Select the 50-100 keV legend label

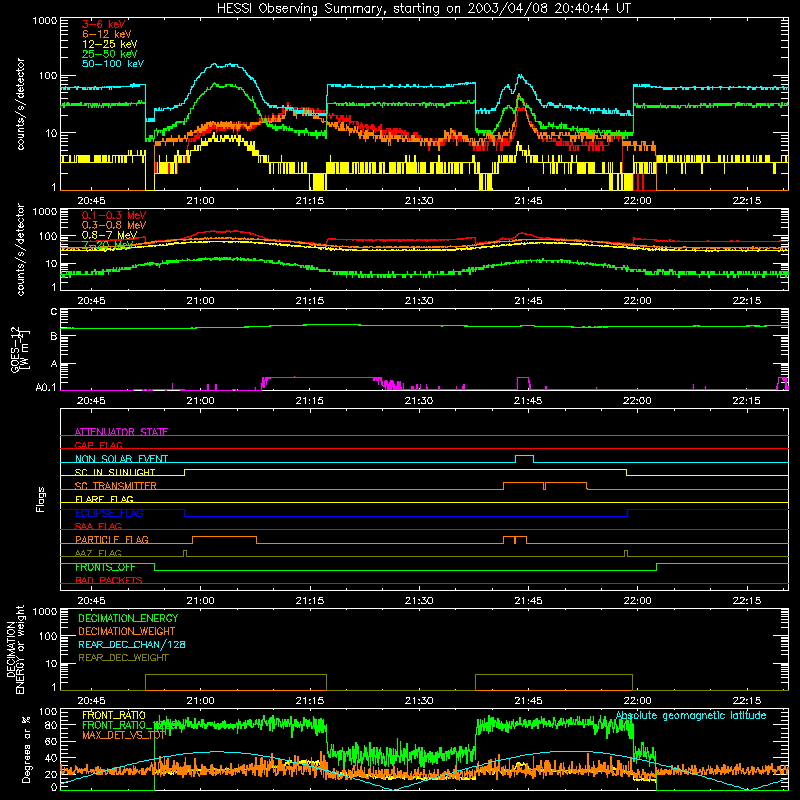point(113,63)
